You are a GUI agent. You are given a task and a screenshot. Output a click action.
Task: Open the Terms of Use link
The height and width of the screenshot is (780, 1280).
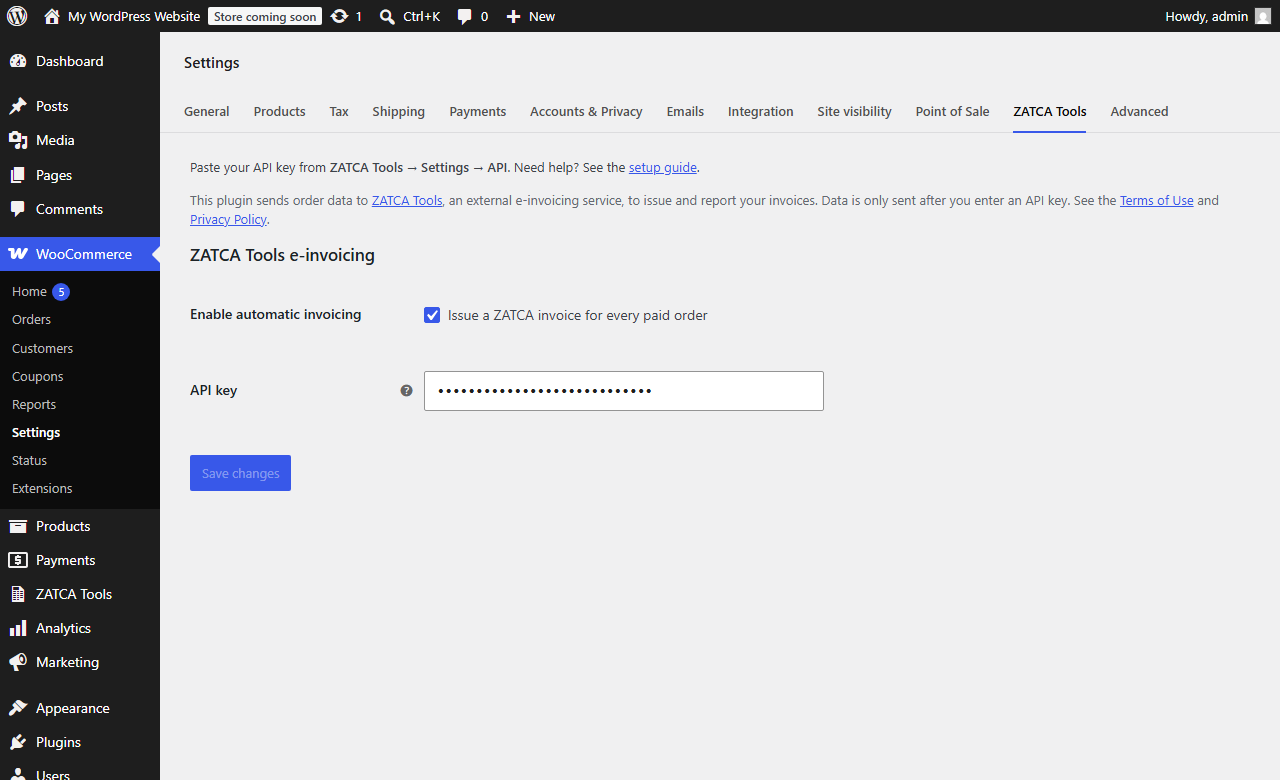pyautogui.click(x=1157, y=200)
